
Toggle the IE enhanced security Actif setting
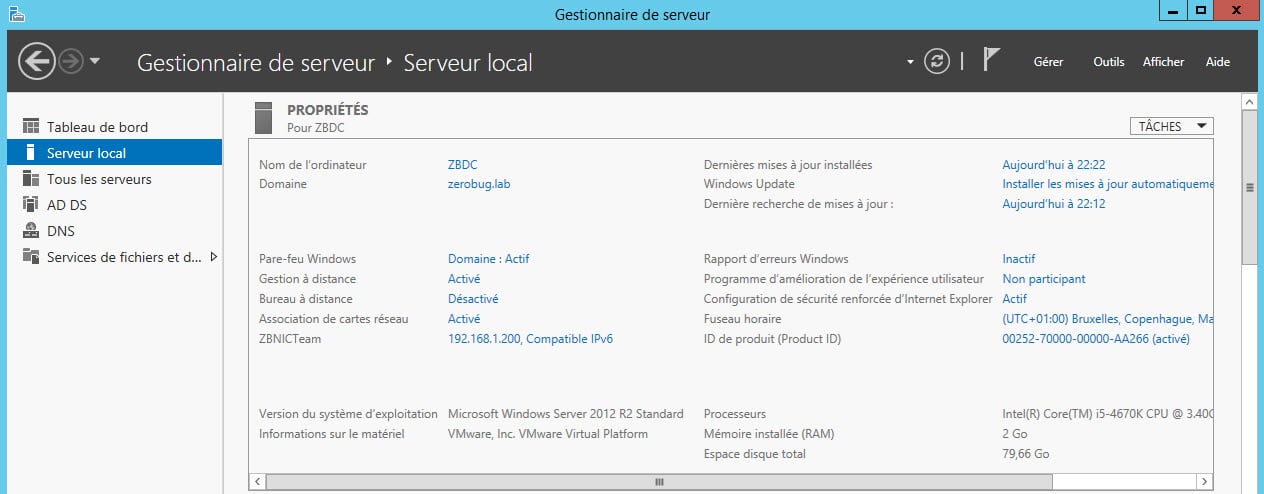click(1014, 299)
